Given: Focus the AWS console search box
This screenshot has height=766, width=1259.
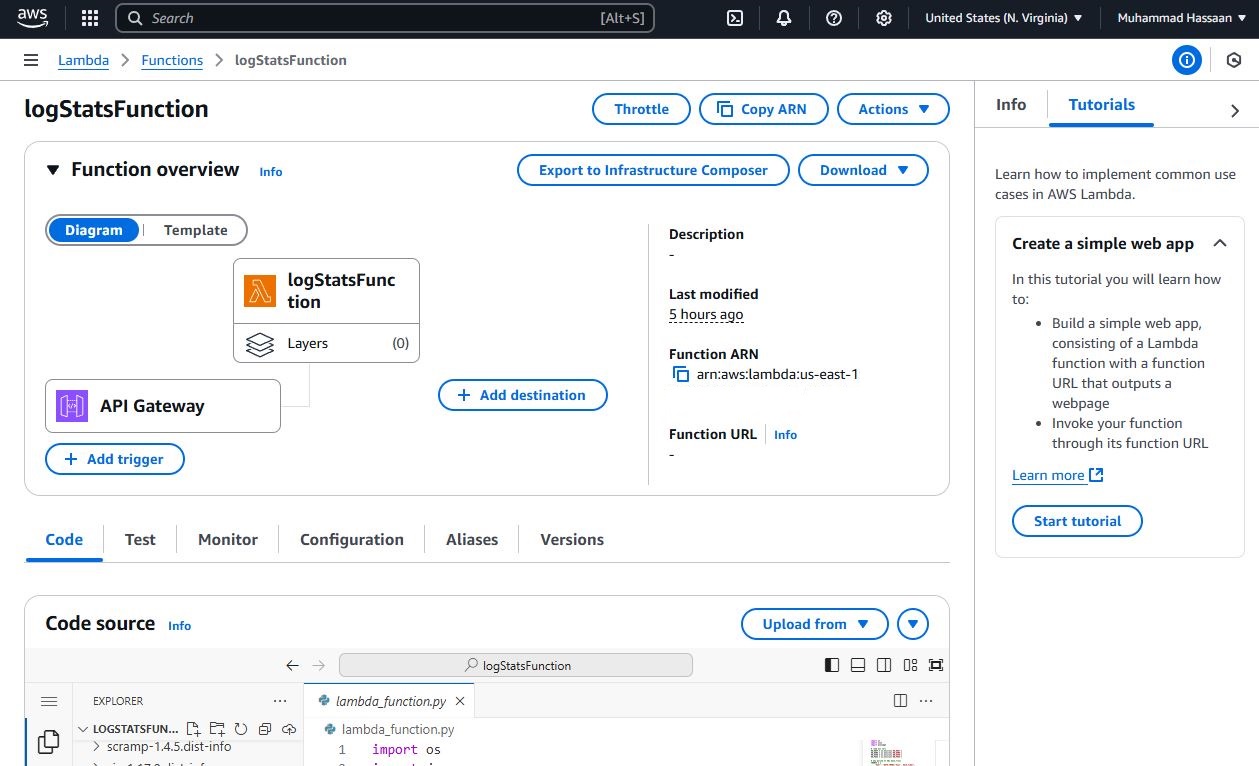Looking at the screenshot, I should click(x=385, y=18).
